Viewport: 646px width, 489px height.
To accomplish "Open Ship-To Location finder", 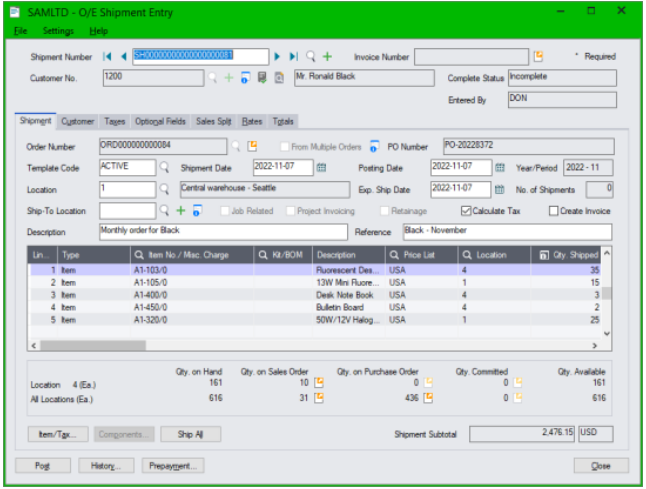I will tap(164, 211).
